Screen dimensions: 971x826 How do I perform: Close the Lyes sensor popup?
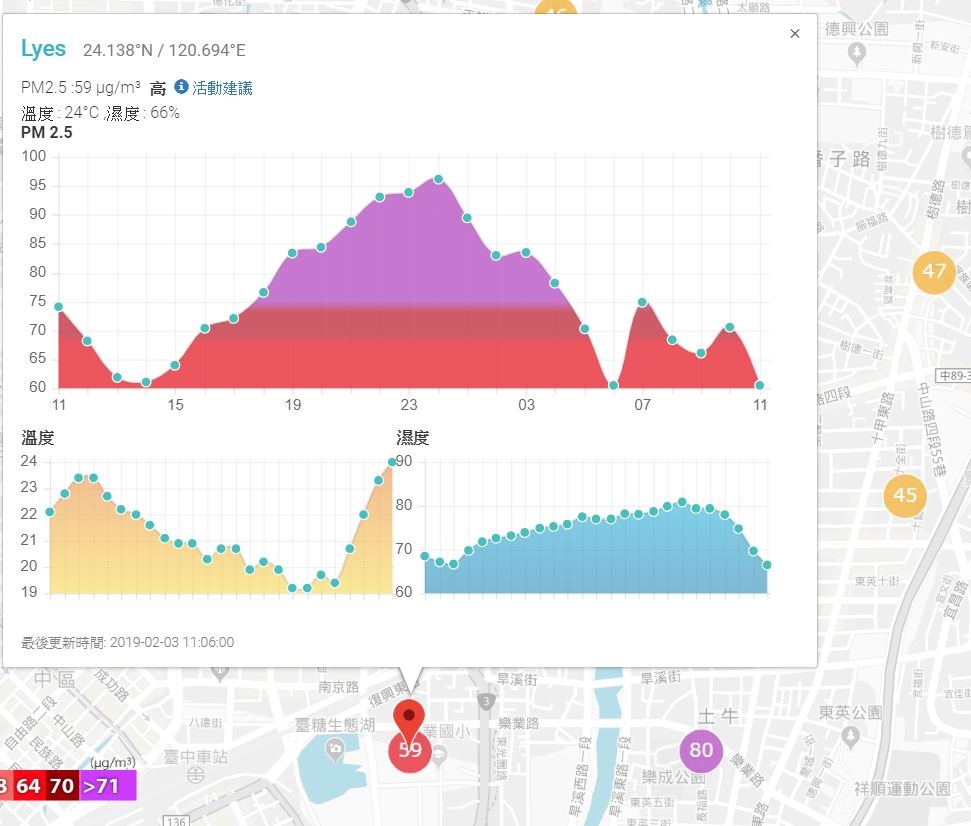coord(795,33)
